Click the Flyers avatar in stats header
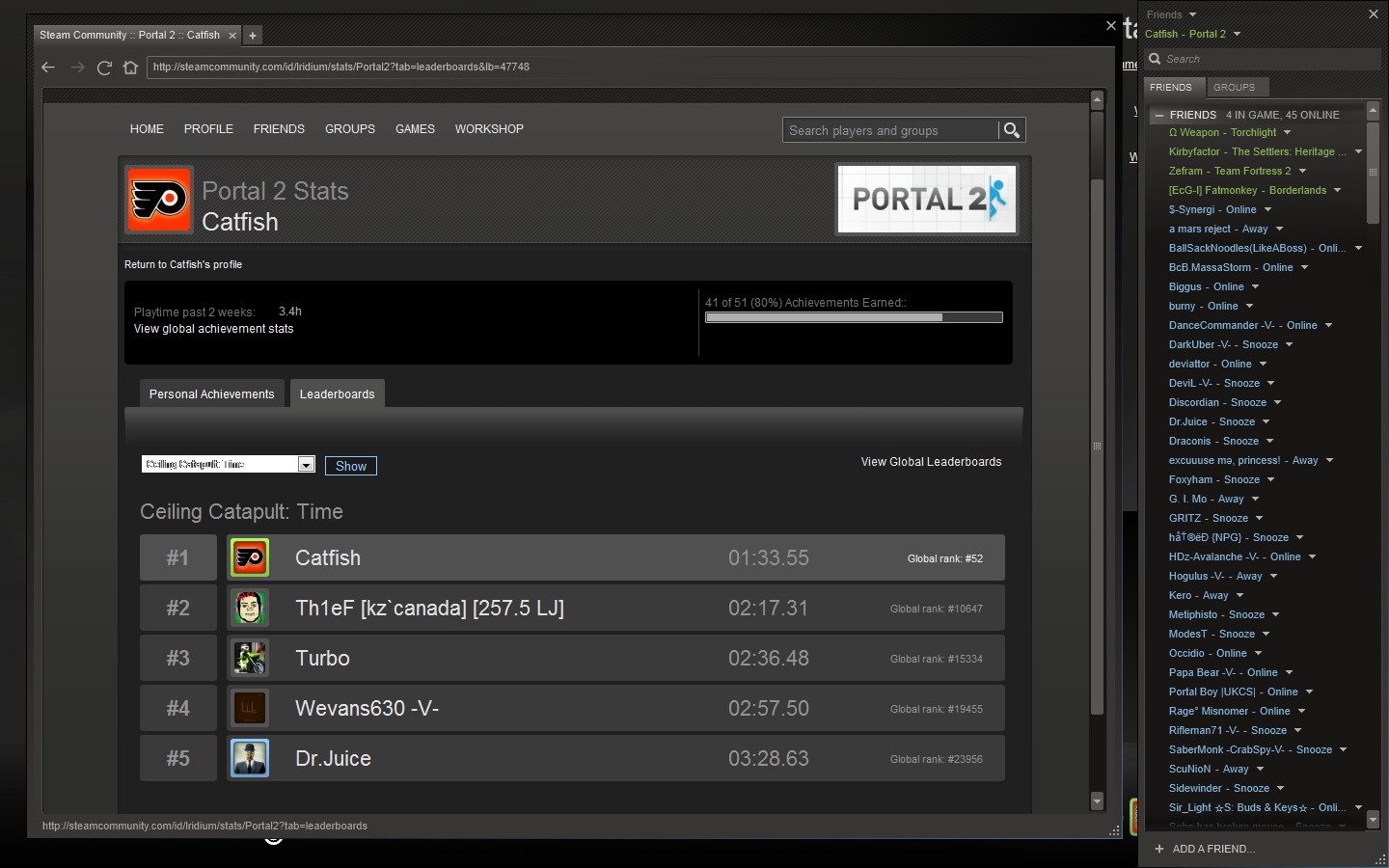 [x=159, y=200]
